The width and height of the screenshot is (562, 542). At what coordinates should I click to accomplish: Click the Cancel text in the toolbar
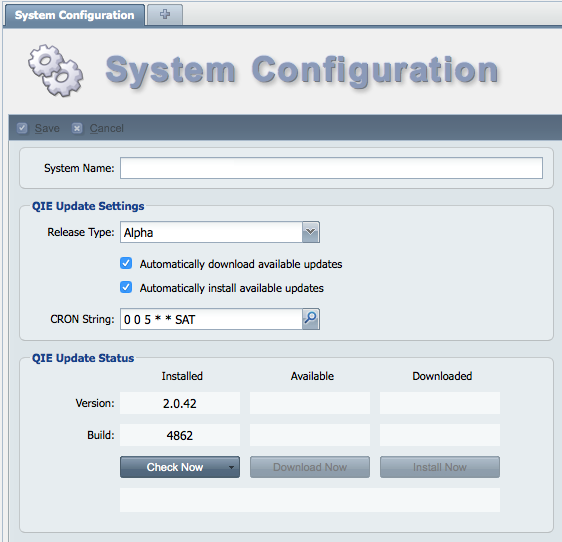point(106,128)
